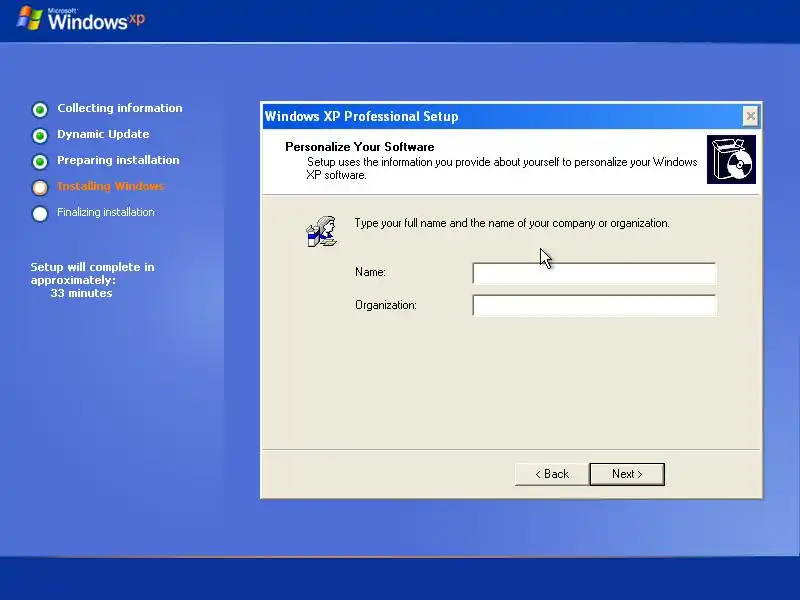The width and height of the screenshot is (800, 600).
Task: Click the Installing Windows step indicator circle
Action: coord(40,187)
